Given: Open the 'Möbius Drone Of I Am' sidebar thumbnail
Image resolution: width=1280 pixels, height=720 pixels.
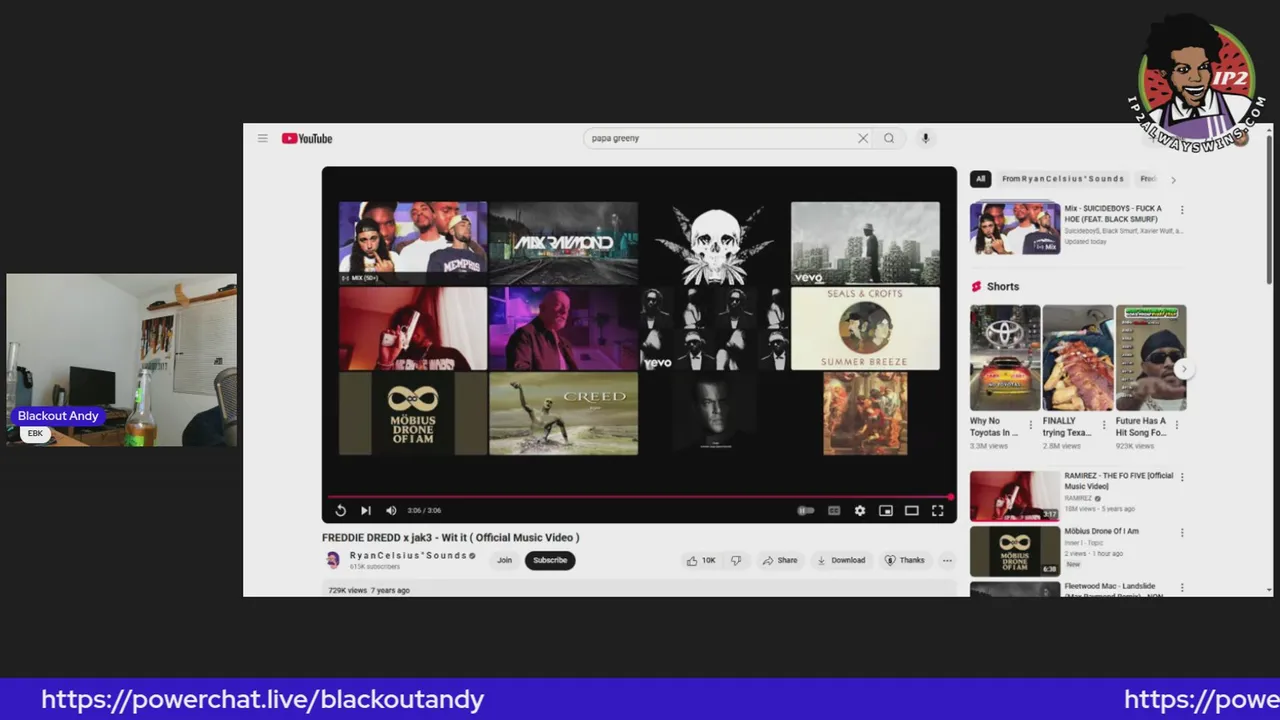Looking at the screenshot, I should (1015, 551).
